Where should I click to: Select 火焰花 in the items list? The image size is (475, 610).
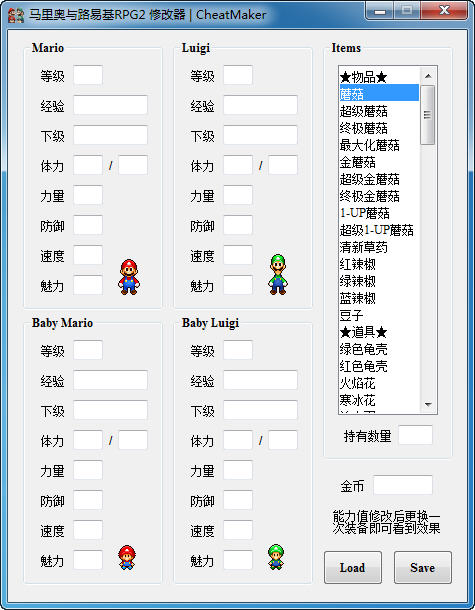click(379, 383)
